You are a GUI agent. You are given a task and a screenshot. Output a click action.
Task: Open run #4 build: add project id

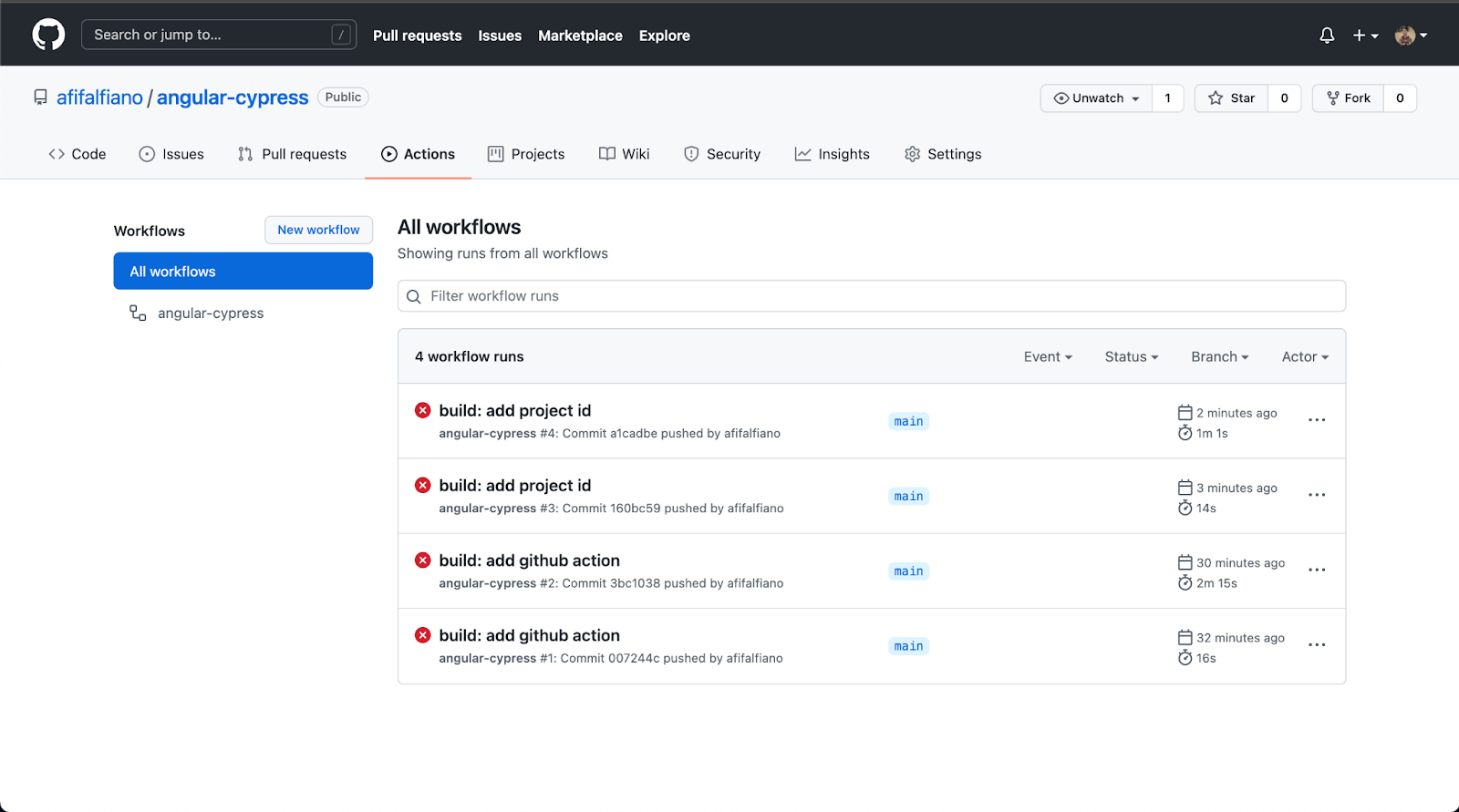(515, 410)
